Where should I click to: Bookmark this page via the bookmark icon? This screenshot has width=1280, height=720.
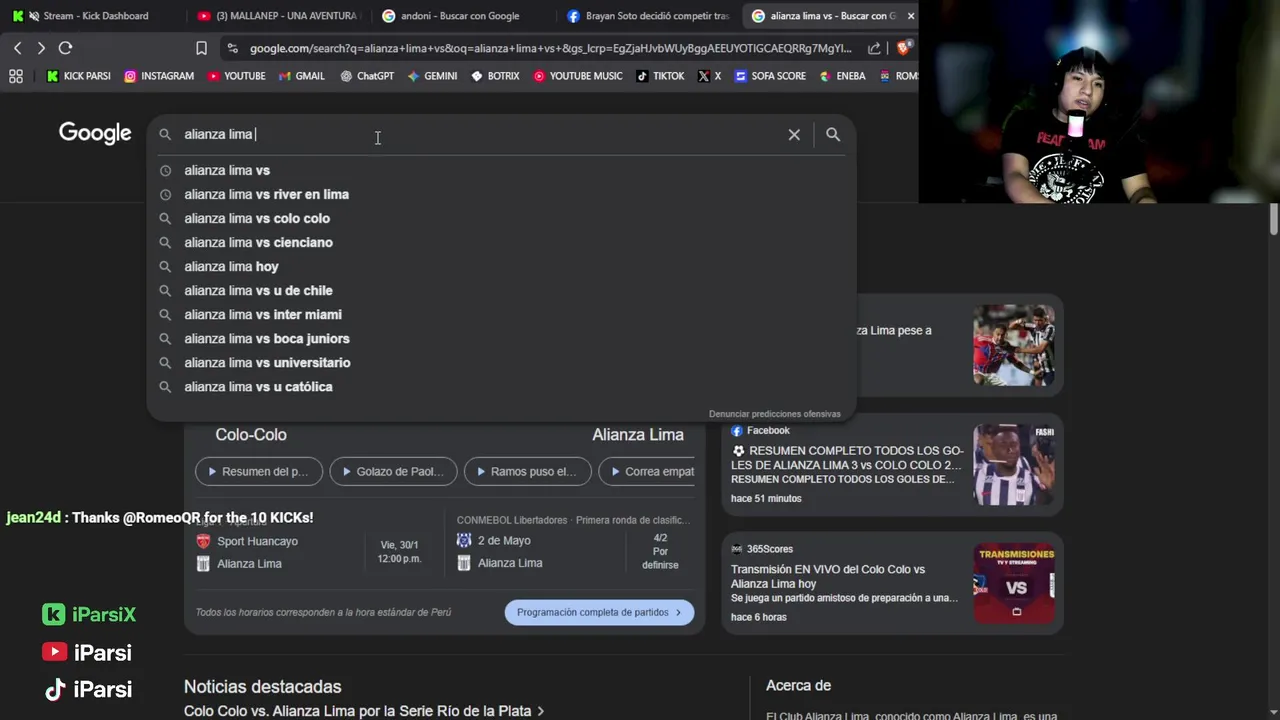pyautogui.click(x=201, y=48)
